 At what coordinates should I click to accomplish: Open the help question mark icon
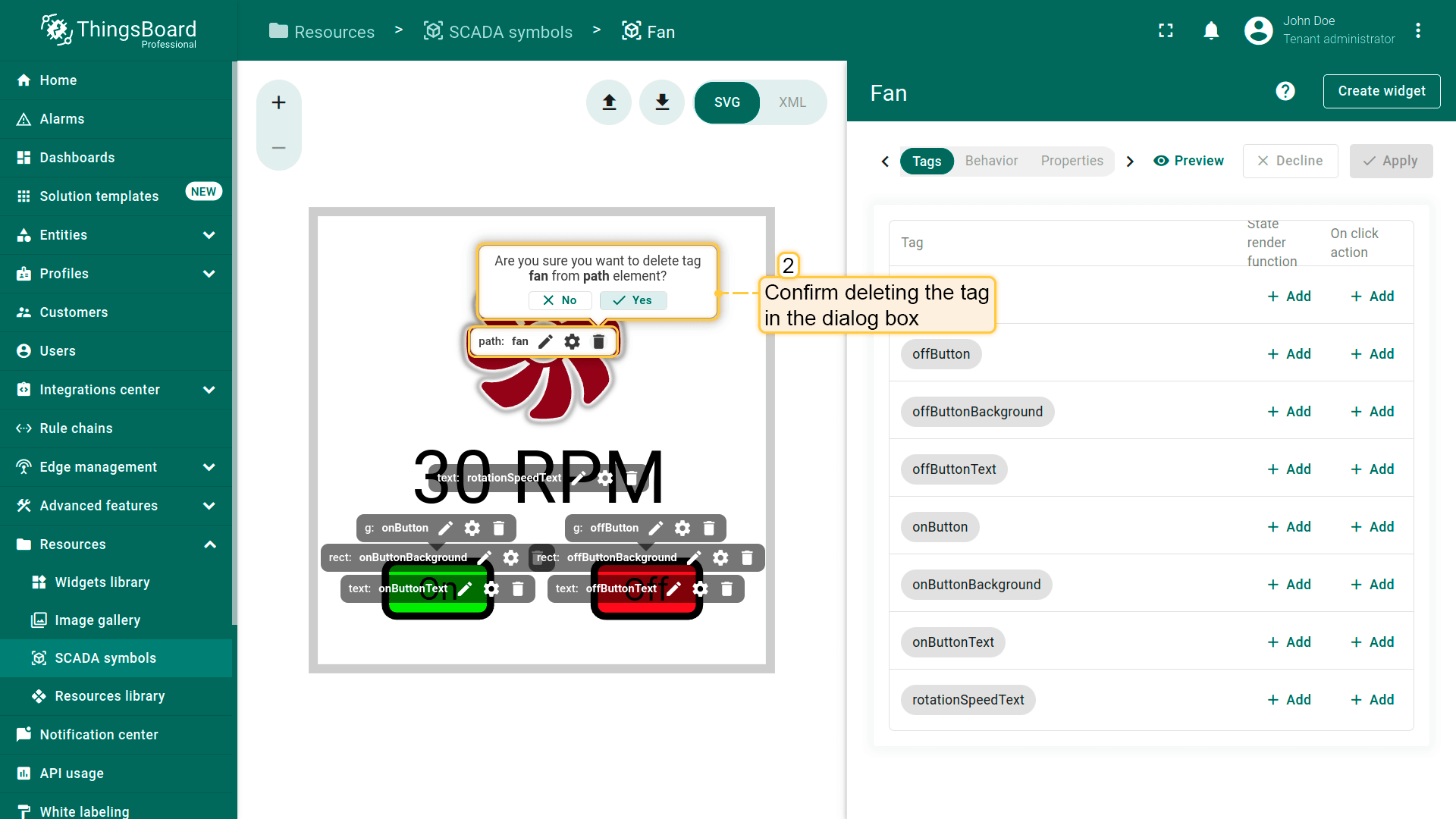(1285, 92)
